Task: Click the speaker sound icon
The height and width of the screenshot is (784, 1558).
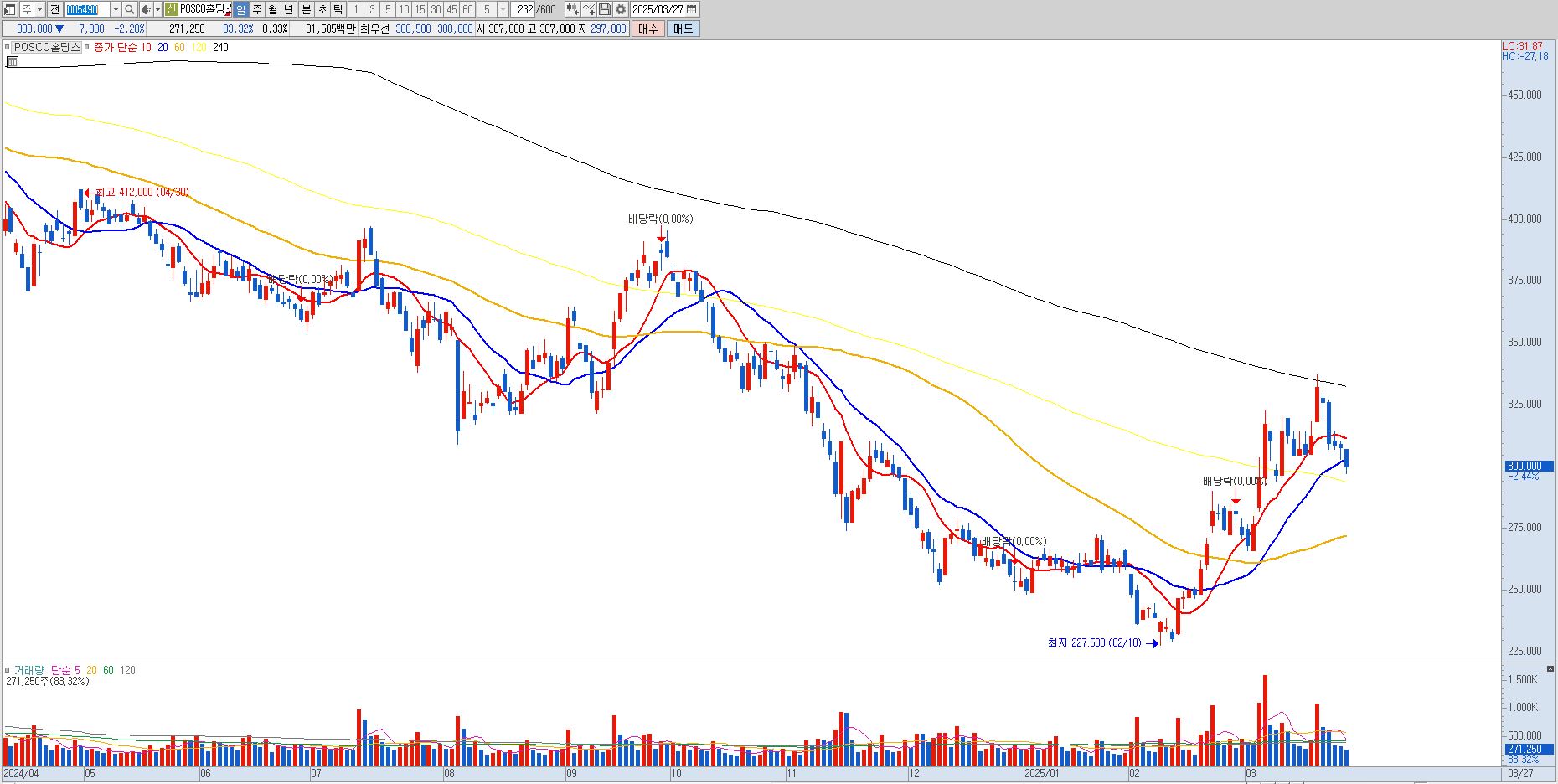Action: point(145,9)
